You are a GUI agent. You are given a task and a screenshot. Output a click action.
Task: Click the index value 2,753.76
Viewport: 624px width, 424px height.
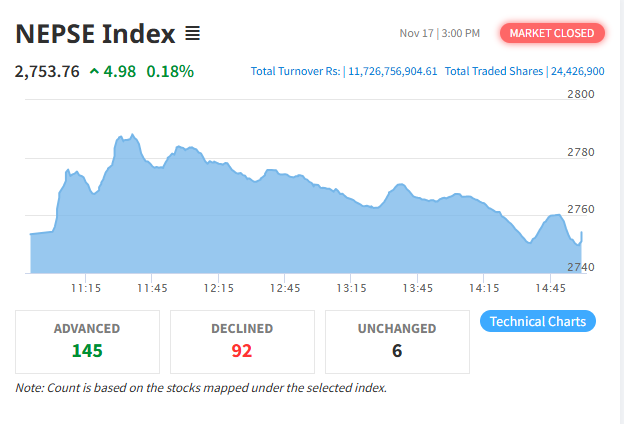[47, 71]
